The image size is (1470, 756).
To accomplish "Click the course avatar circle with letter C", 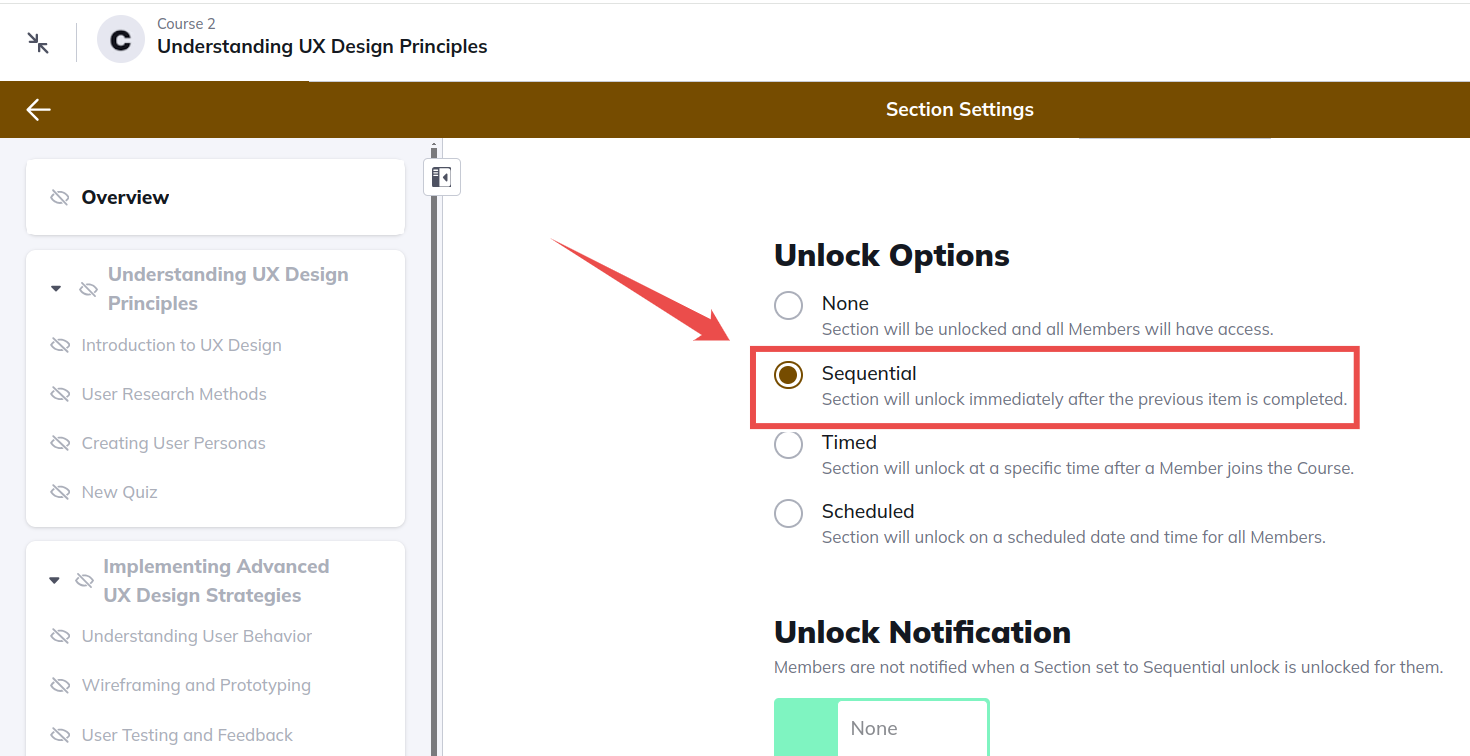I will [x=121, y=40].
